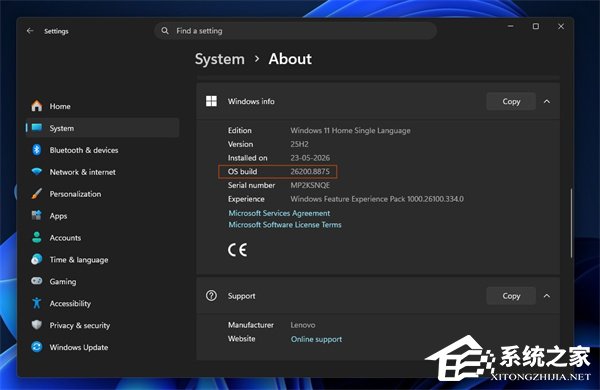Viewport: 600px width, 390px height.
Task: Copy the Support details
Action: (x=511, y=296)
